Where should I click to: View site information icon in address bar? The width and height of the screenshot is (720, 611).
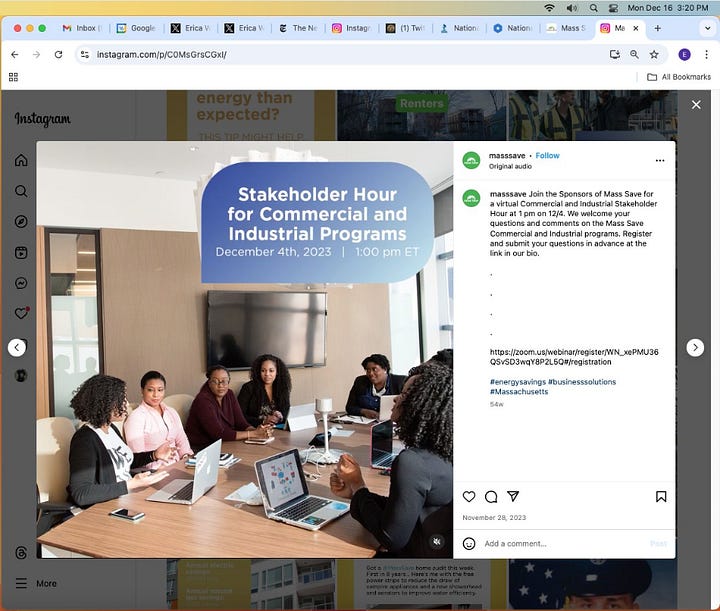pos(84,55)
